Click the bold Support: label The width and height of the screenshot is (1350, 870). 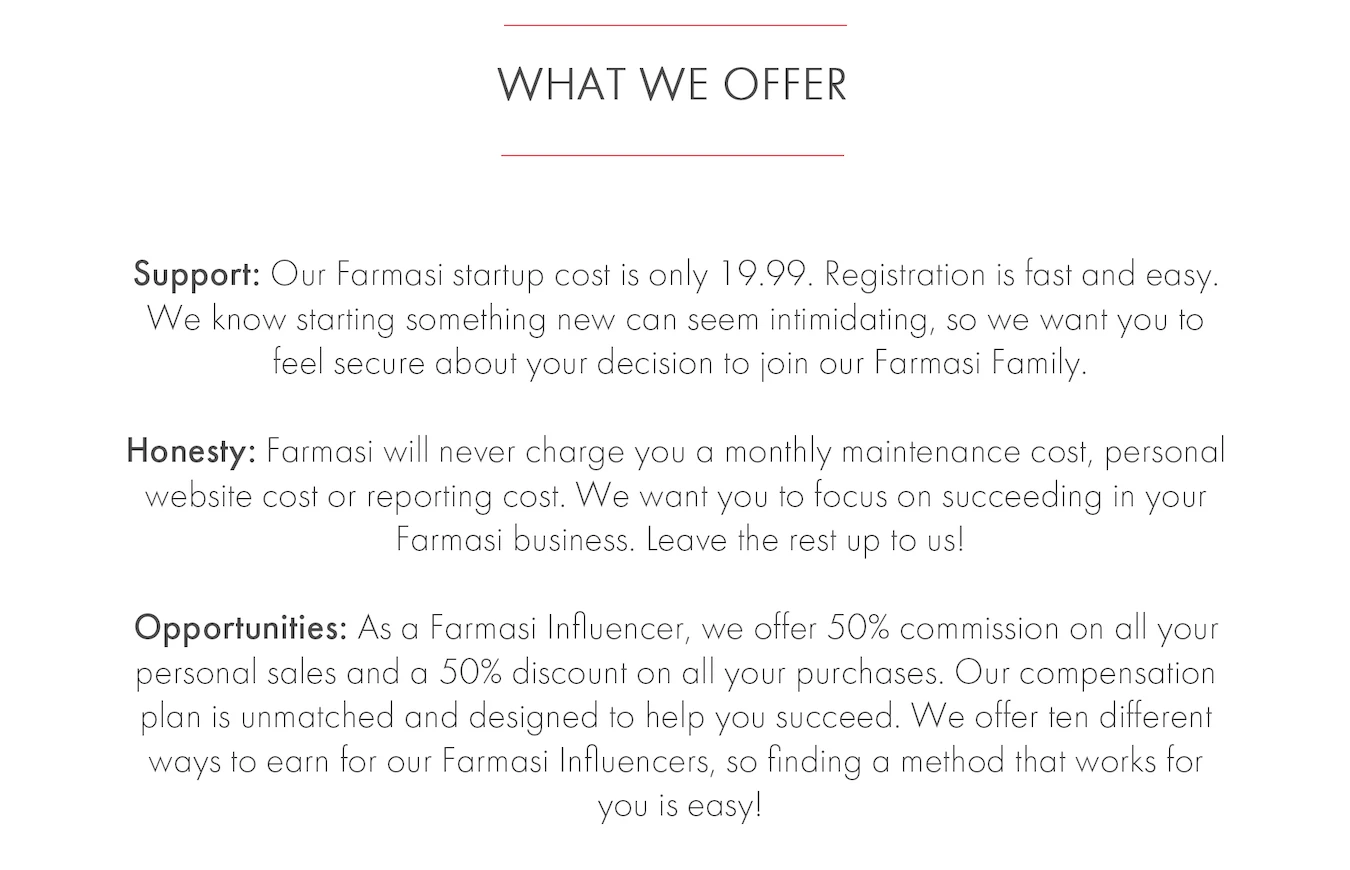point(197,274)
